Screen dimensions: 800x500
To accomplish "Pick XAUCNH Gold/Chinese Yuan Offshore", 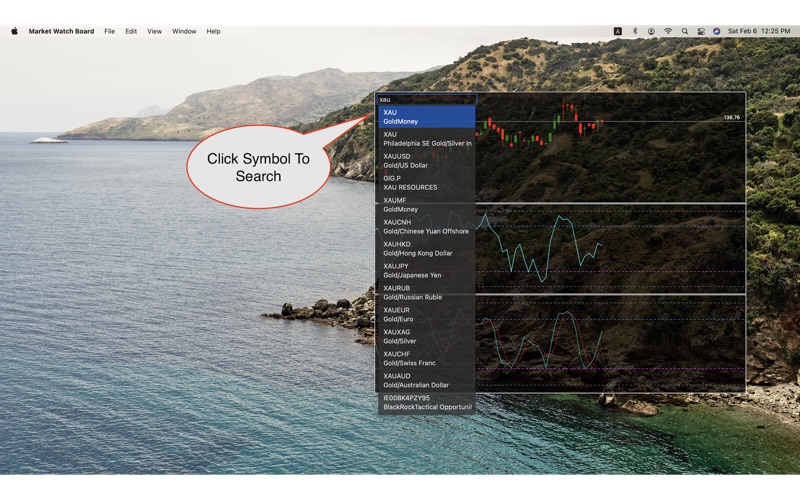I will (426, 227).
